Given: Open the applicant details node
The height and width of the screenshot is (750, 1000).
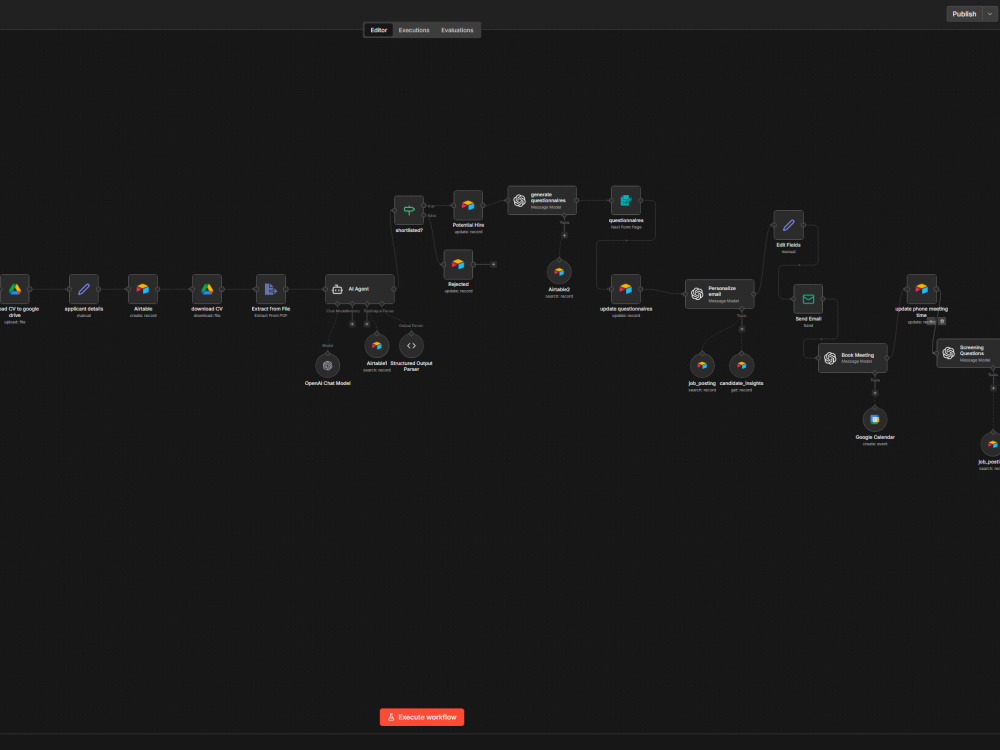Looking at the screenshot, I should pos(84,289).
